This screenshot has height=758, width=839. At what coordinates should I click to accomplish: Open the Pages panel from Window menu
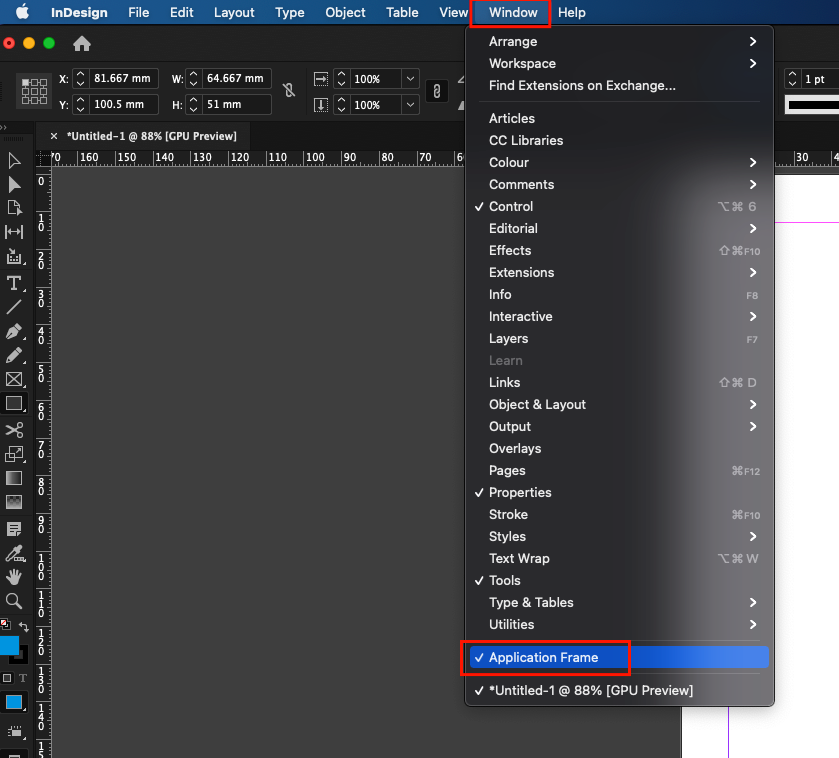pyautogui.click(x=507, y=470)
